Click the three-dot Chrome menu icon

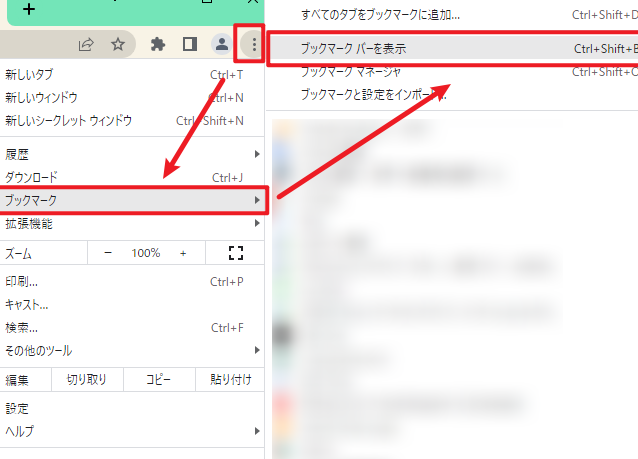[x=254, y=44]
